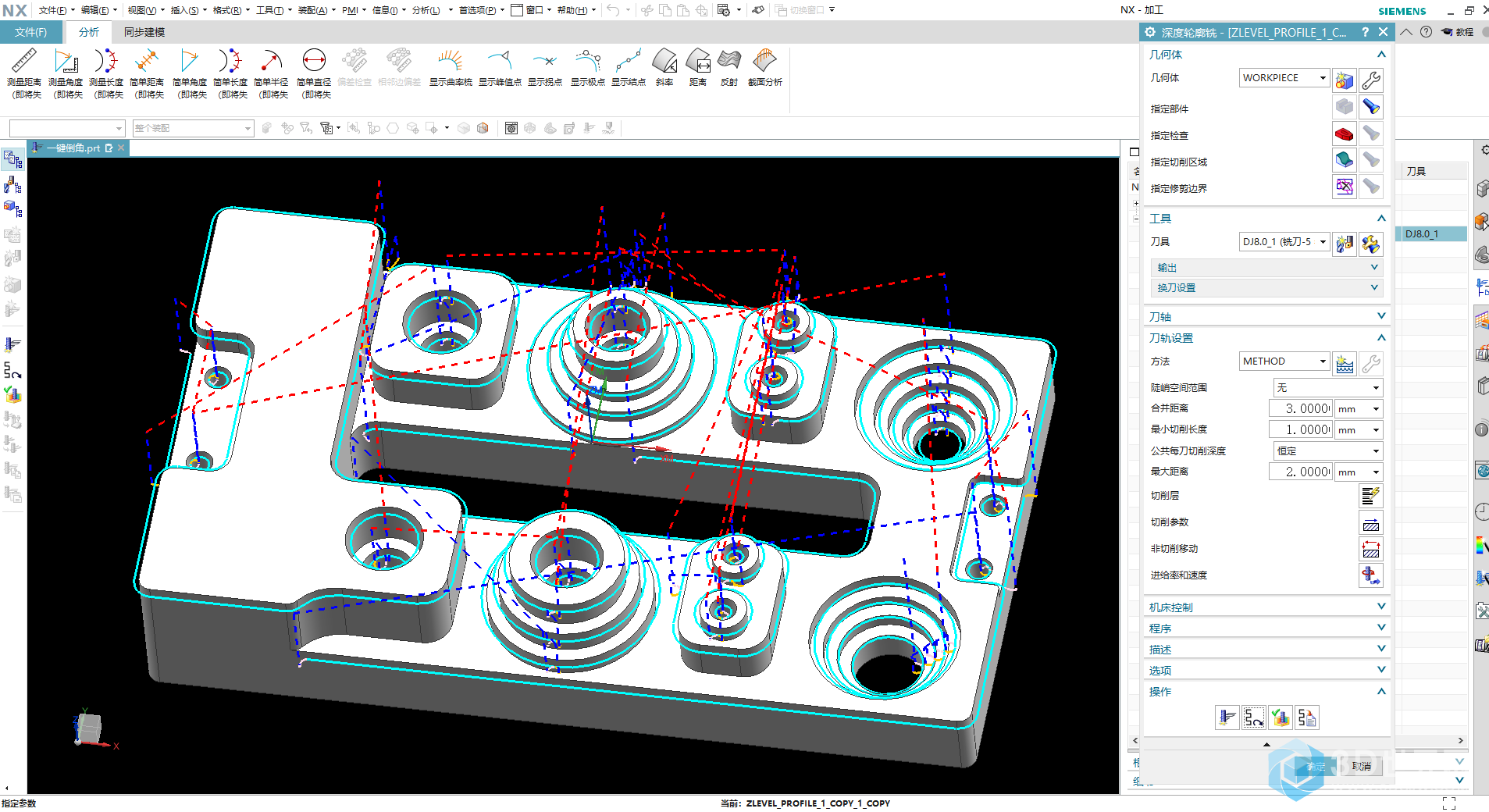The width and height of the screenshot is (1489, 812).
Task: Open the 非切削移动 non-cutting moves dialog
Action: pyautogui.click(x=1371, y=549)
